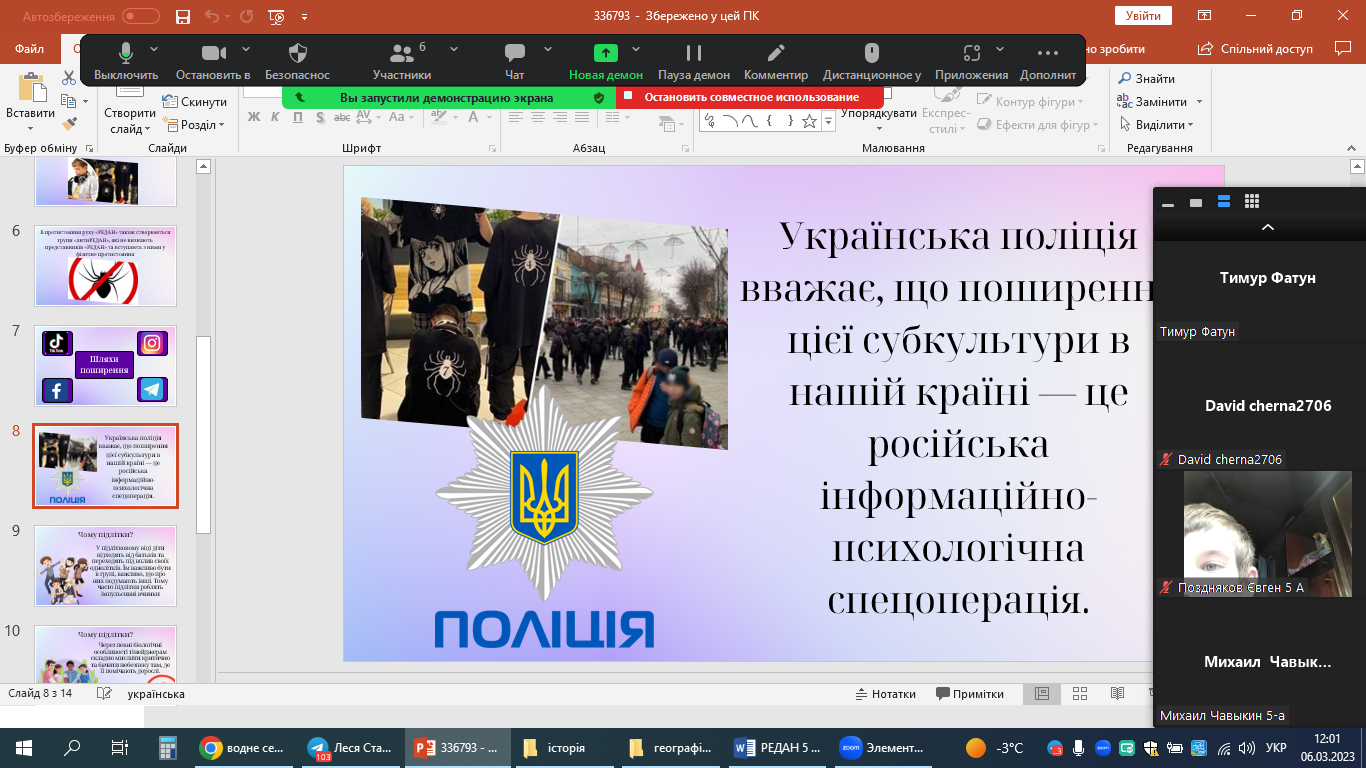
Task: Cut selection with scissors icon
Action: 69,78
